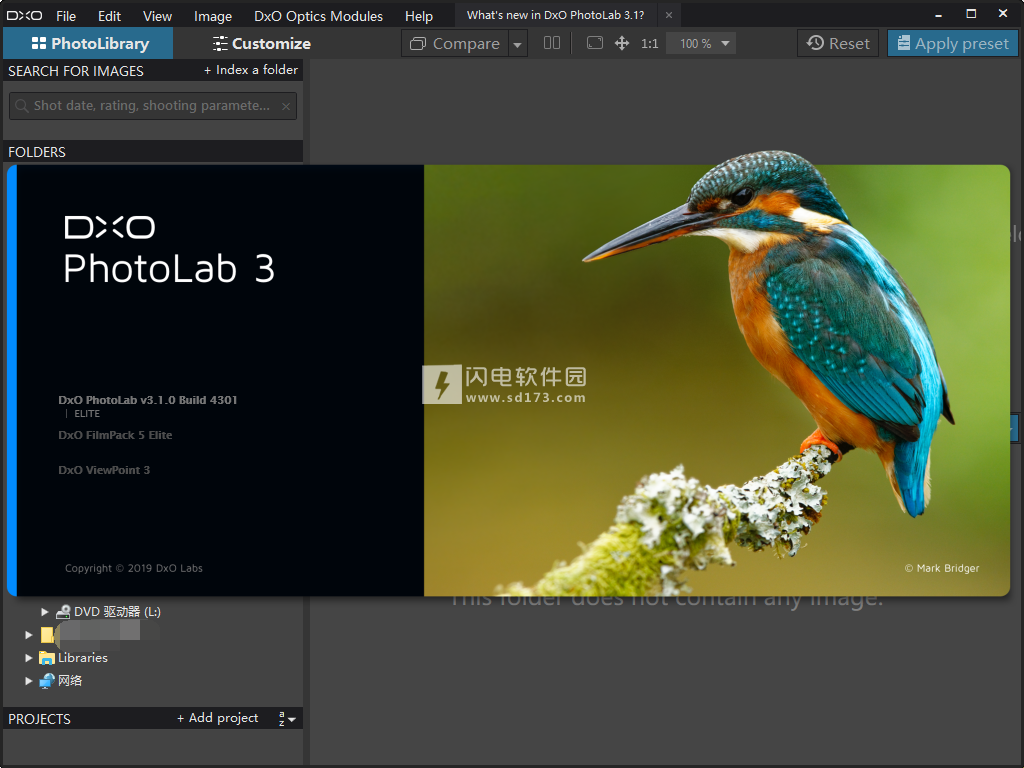Screen dimensions: 1024x768
Task: Click the image search input field
Action: coord(153,106)
